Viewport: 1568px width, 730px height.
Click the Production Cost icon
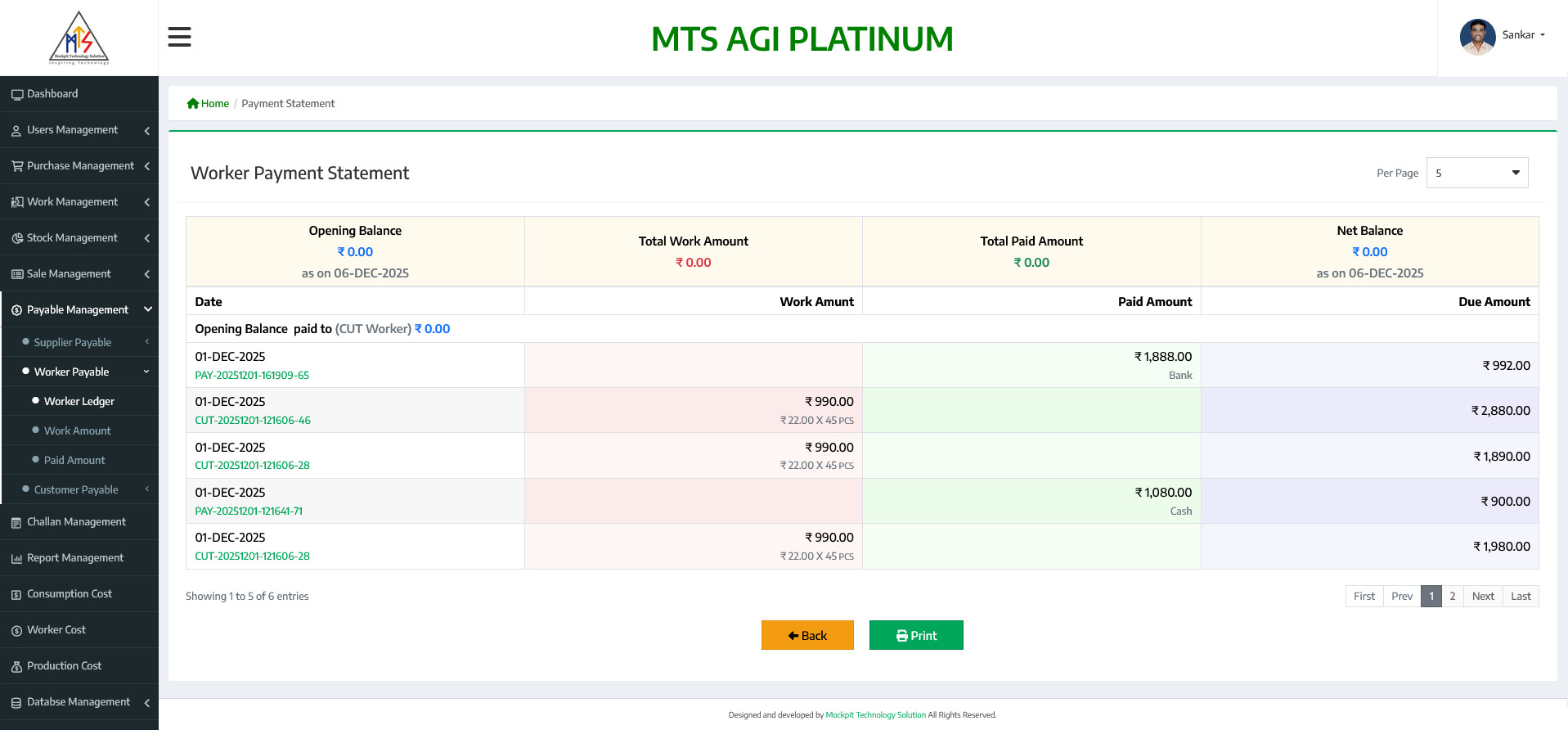click(16, 667)
